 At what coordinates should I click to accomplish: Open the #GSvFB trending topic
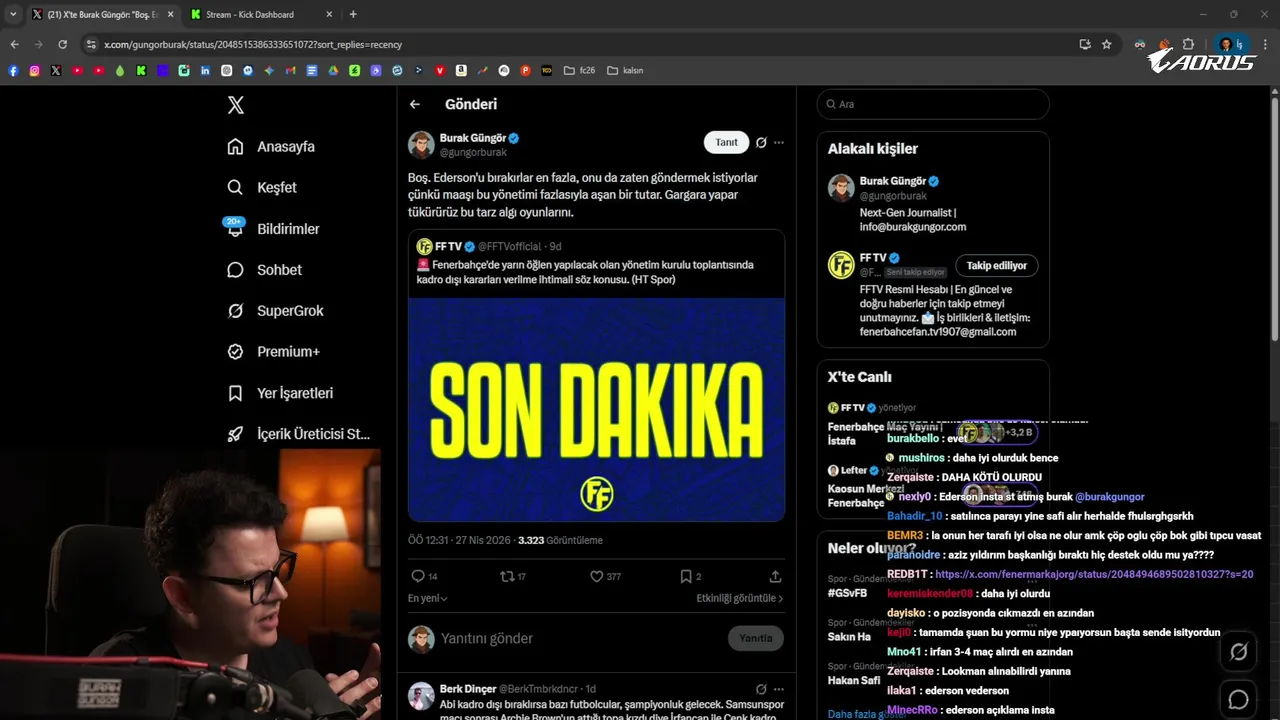coord(848,592)
